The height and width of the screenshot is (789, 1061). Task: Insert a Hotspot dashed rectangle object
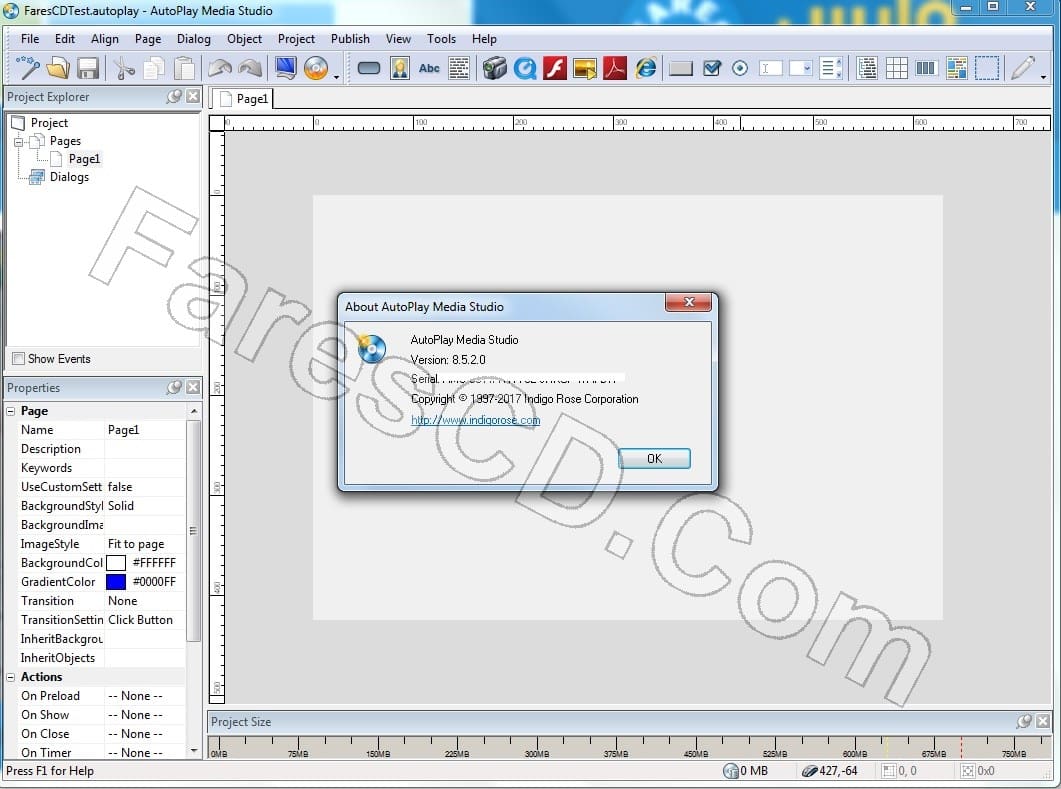(987, 68)
